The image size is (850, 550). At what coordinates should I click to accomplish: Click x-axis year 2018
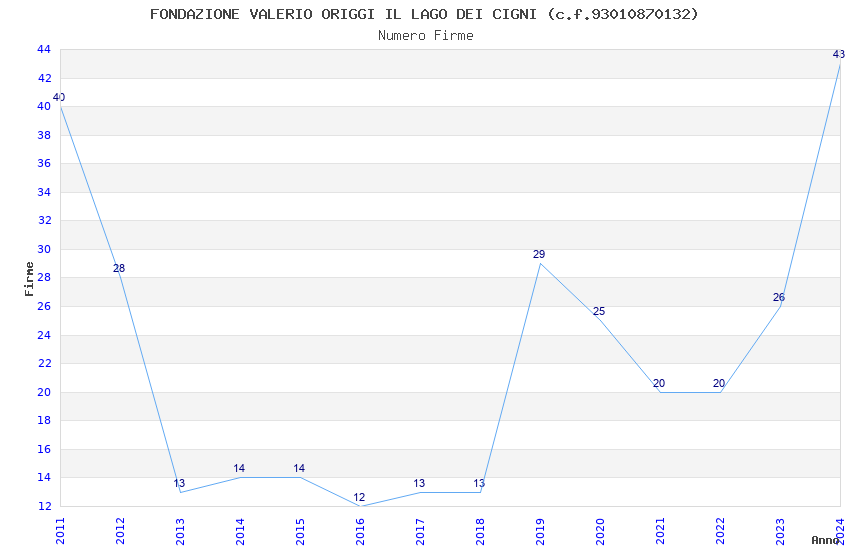480,531
